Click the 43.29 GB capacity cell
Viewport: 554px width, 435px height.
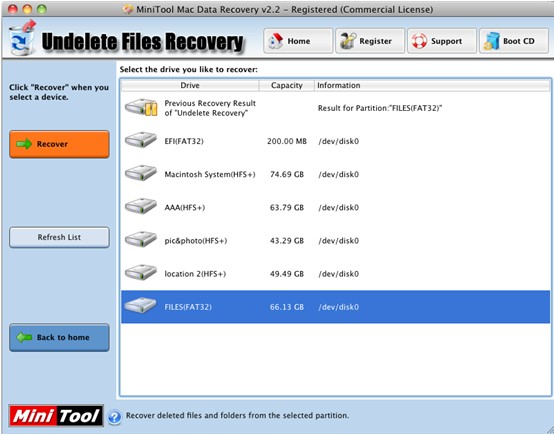tap(287, 241)
